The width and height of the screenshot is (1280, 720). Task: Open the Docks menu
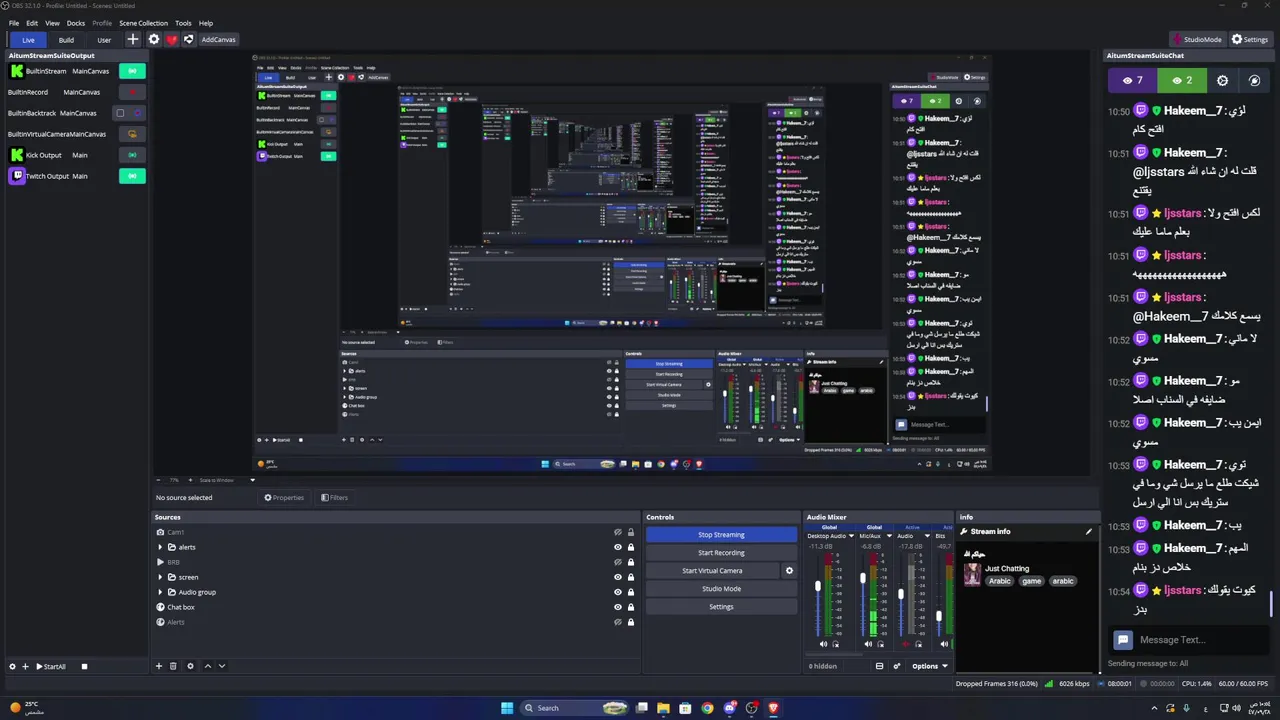pyautogui.click(x=76, y=23)
